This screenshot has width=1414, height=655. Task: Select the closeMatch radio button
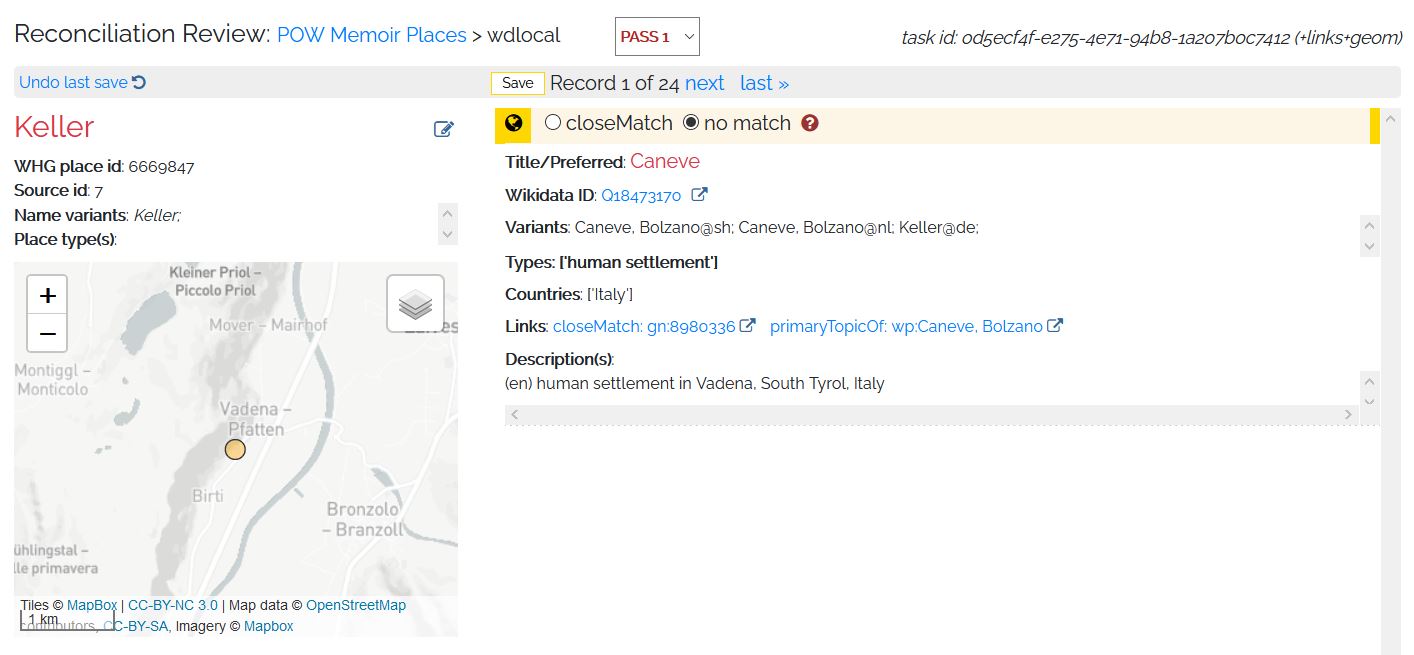click(x=553, y=123)
